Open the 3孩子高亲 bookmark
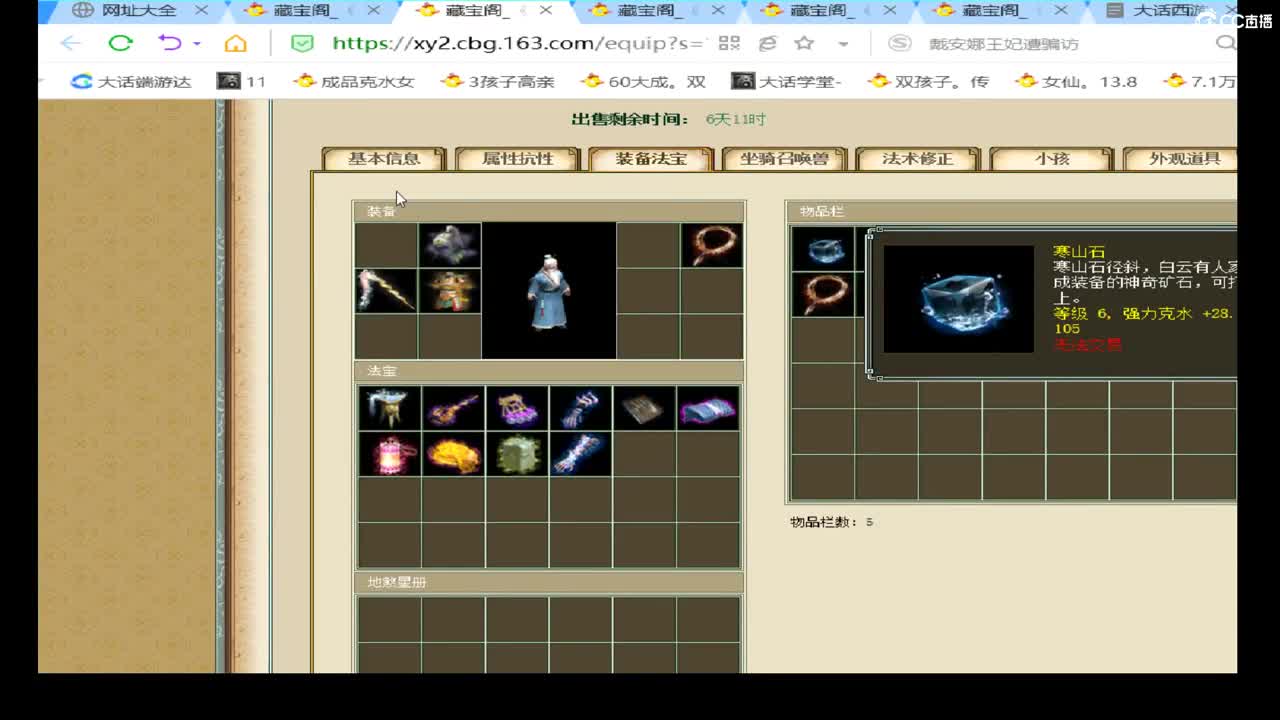The height and width of the screenshot is (720, 1280). [x=497, y=81]
